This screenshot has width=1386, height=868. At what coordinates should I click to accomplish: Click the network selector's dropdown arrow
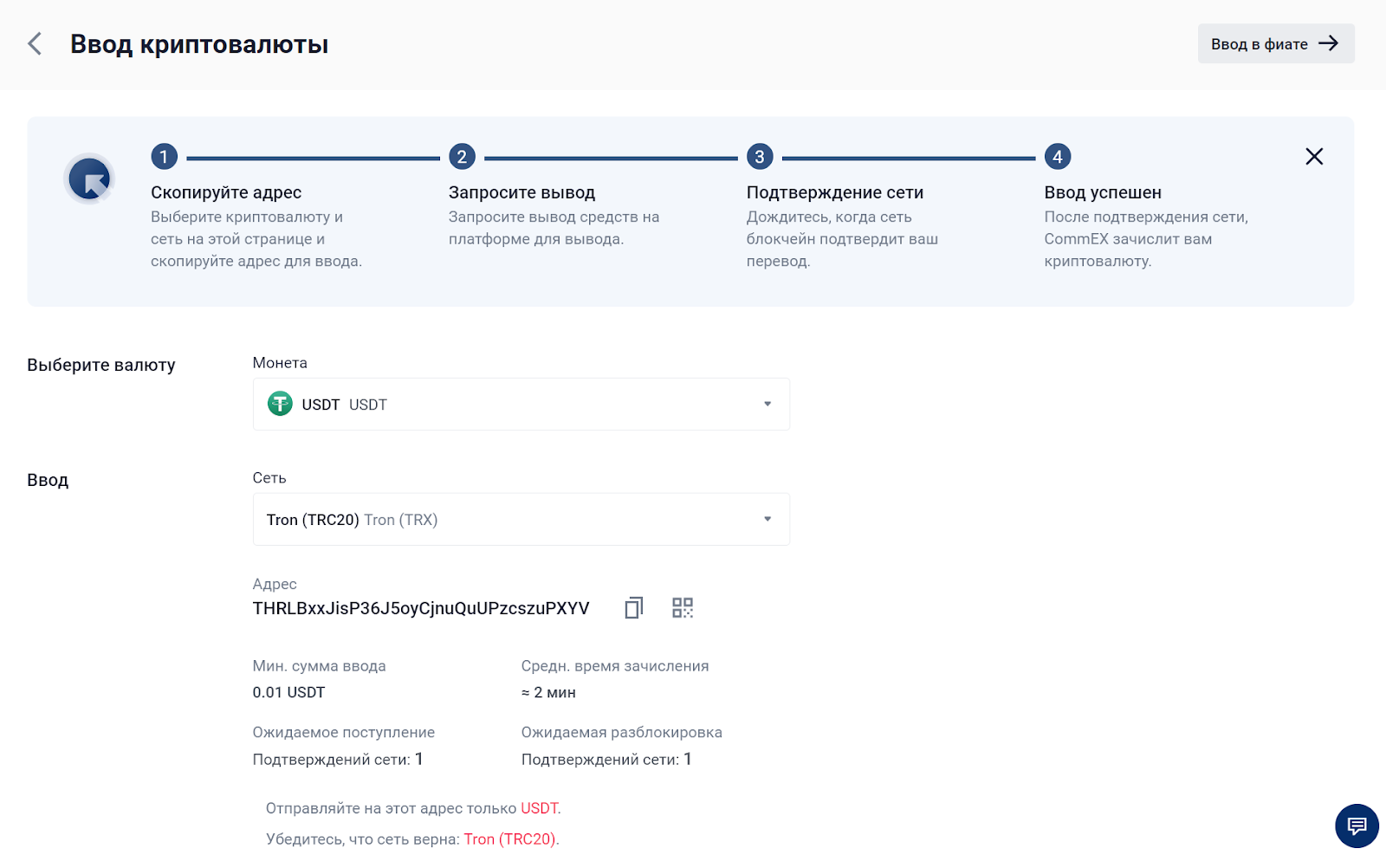point(767,520)
